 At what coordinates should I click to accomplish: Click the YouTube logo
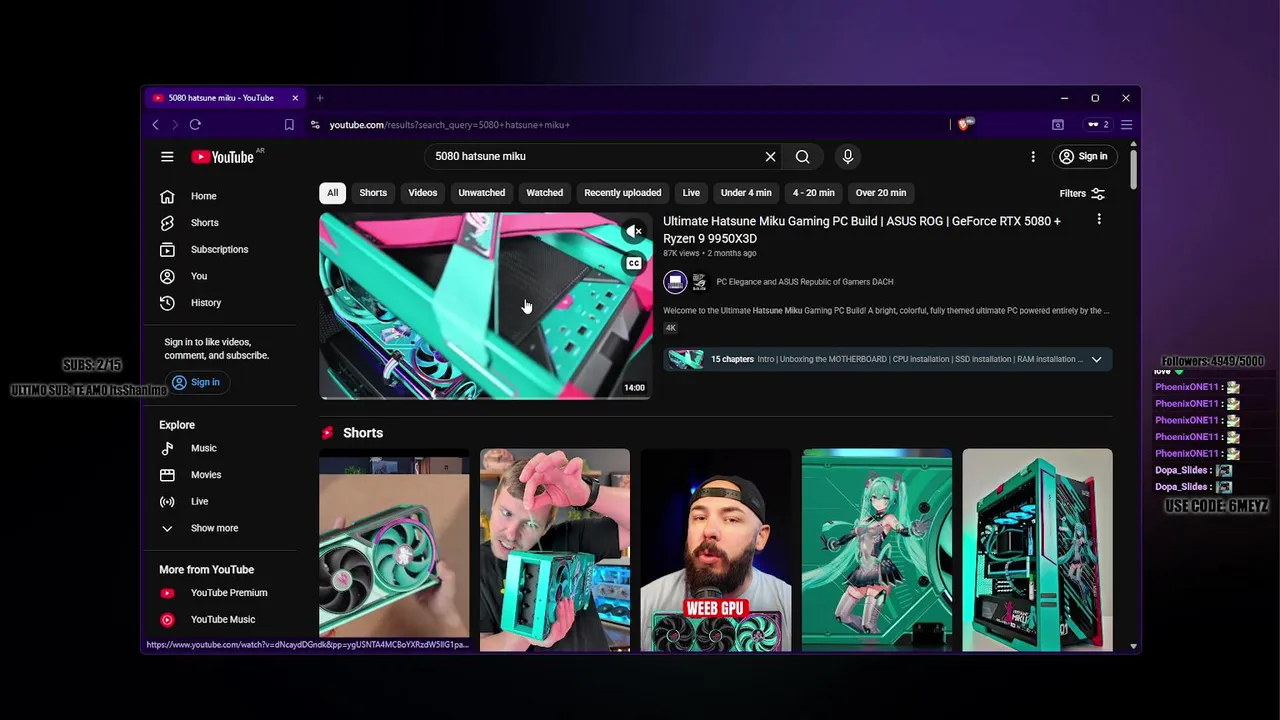223,157
